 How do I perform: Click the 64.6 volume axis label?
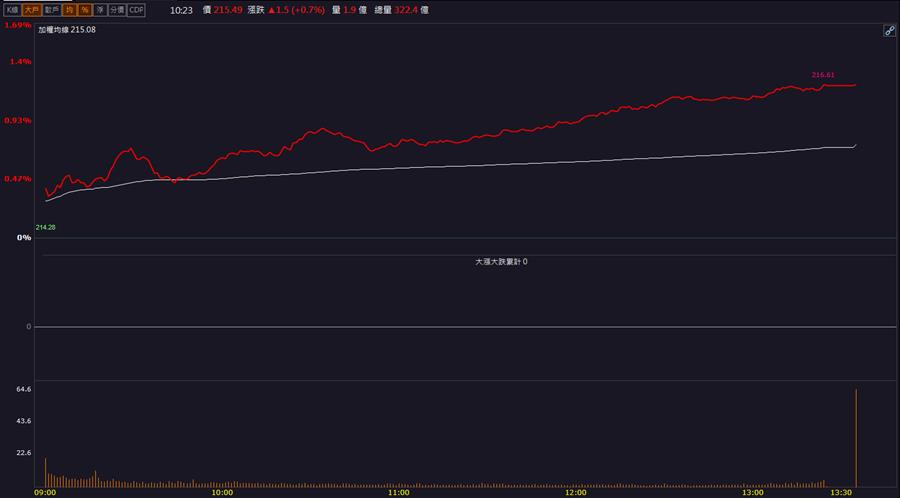(x=24, y=390)
